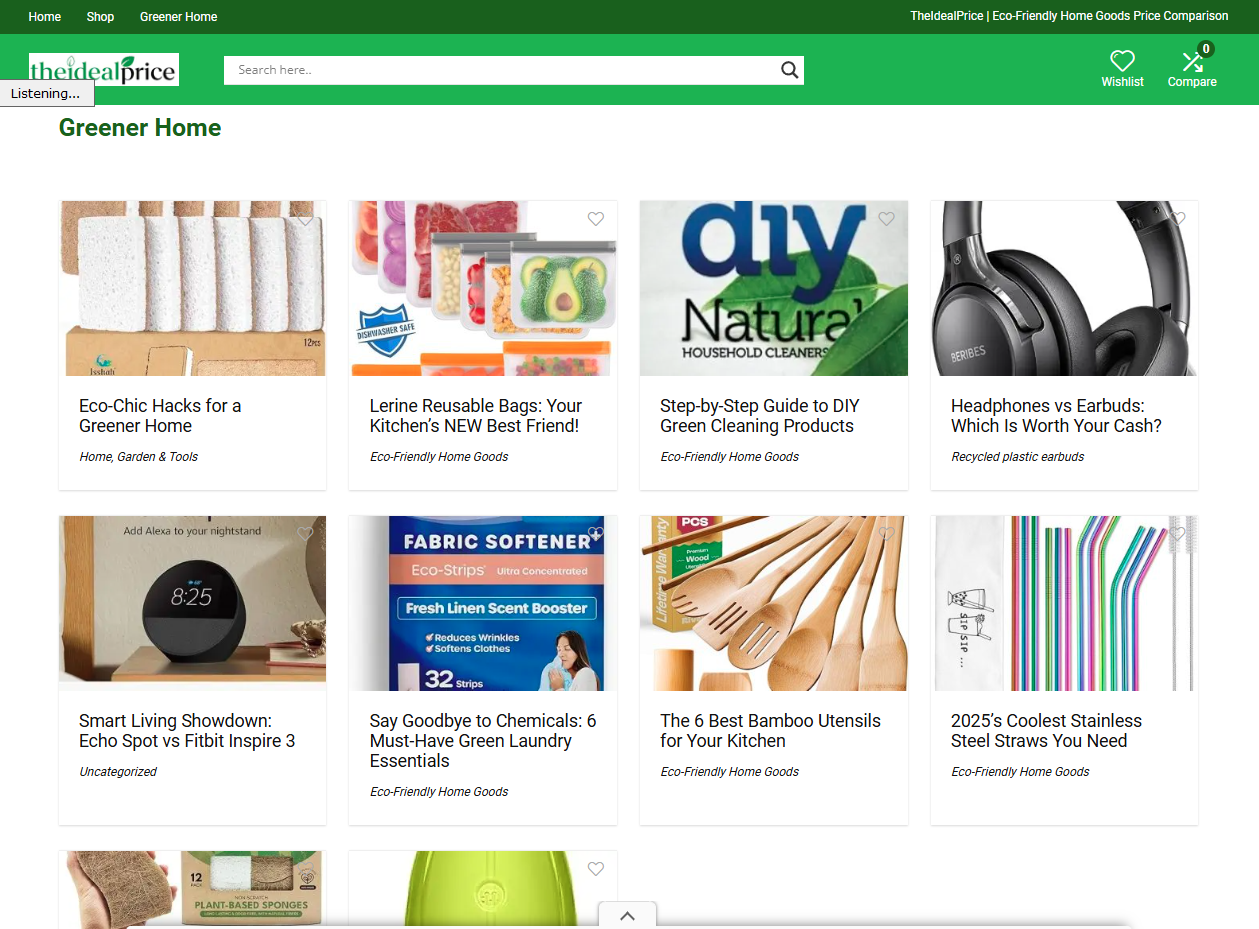Click the Echo Spot clock thumbnail
Screen dimensions: 1259x929
coord(192,603)
